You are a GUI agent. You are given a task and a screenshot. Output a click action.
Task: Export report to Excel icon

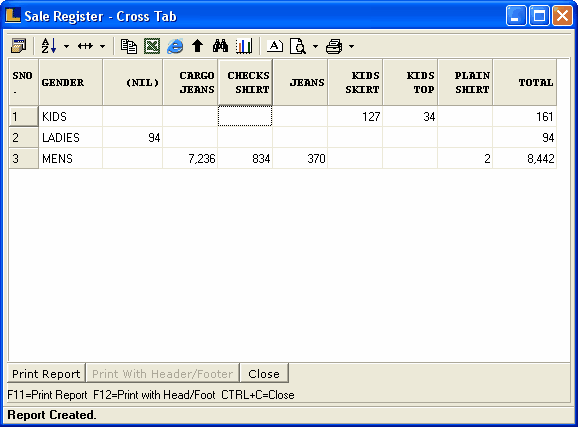coord(152,46)
